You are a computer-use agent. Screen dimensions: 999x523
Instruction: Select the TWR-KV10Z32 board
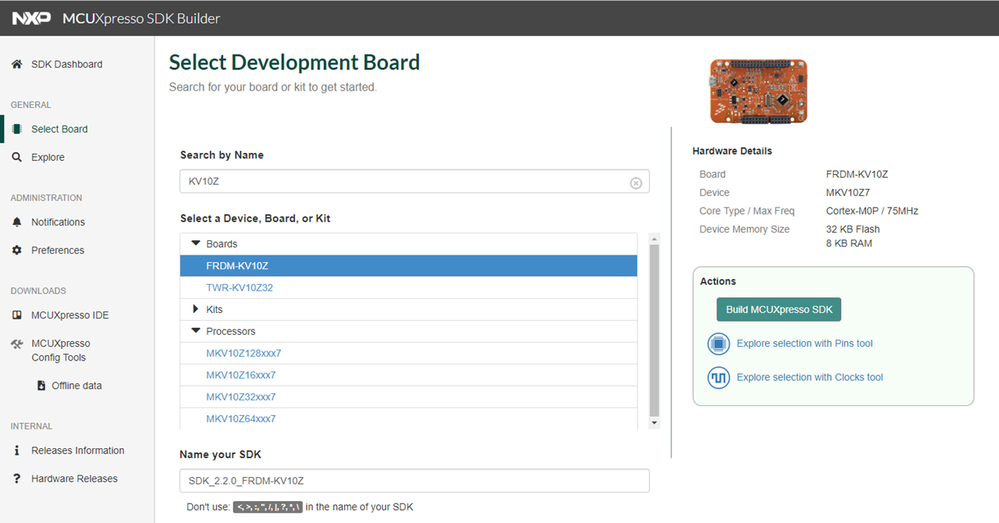tap(240, 287)
